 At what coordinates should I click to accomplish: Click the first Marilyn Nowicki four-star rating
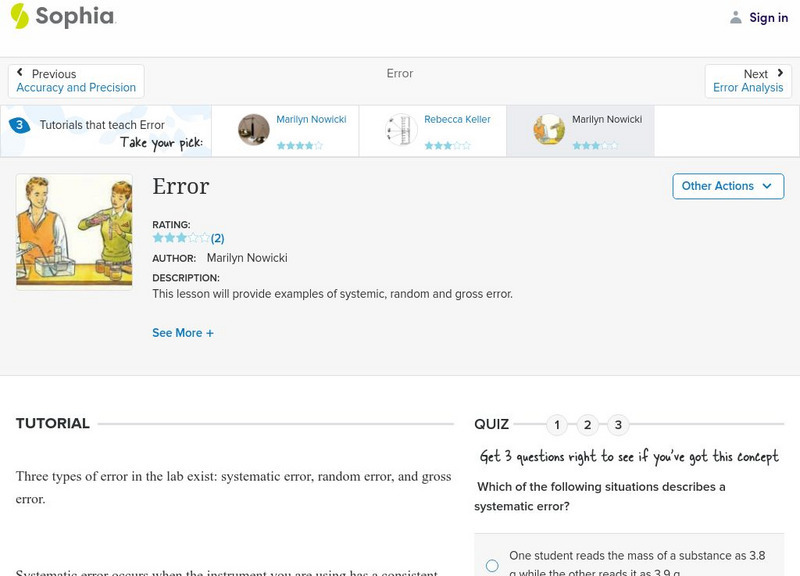[299, 146]
